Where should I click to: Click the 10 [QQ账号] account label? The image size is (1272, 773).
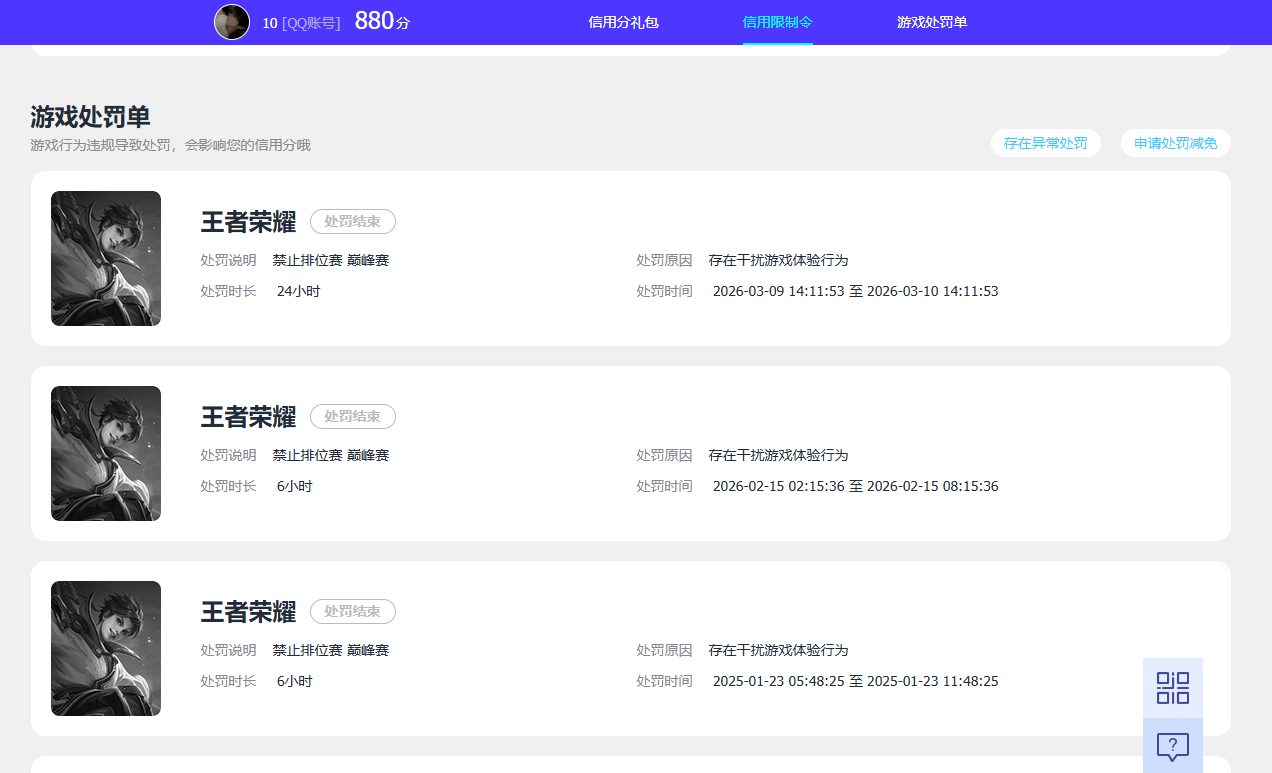[301, 23]
